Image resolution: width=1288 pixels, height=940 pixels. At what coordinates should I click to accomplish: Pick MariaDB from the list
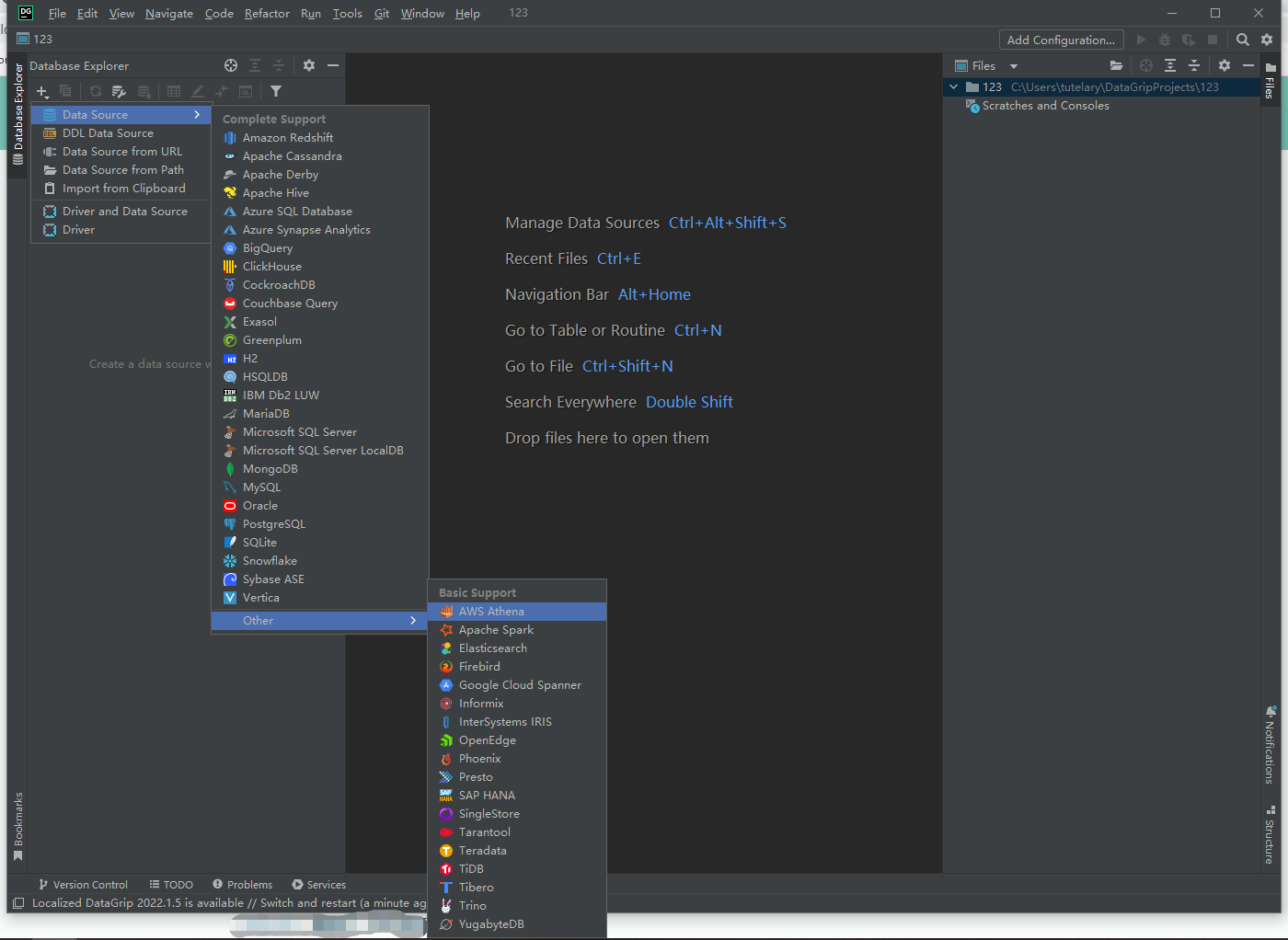tap(320, 414)
